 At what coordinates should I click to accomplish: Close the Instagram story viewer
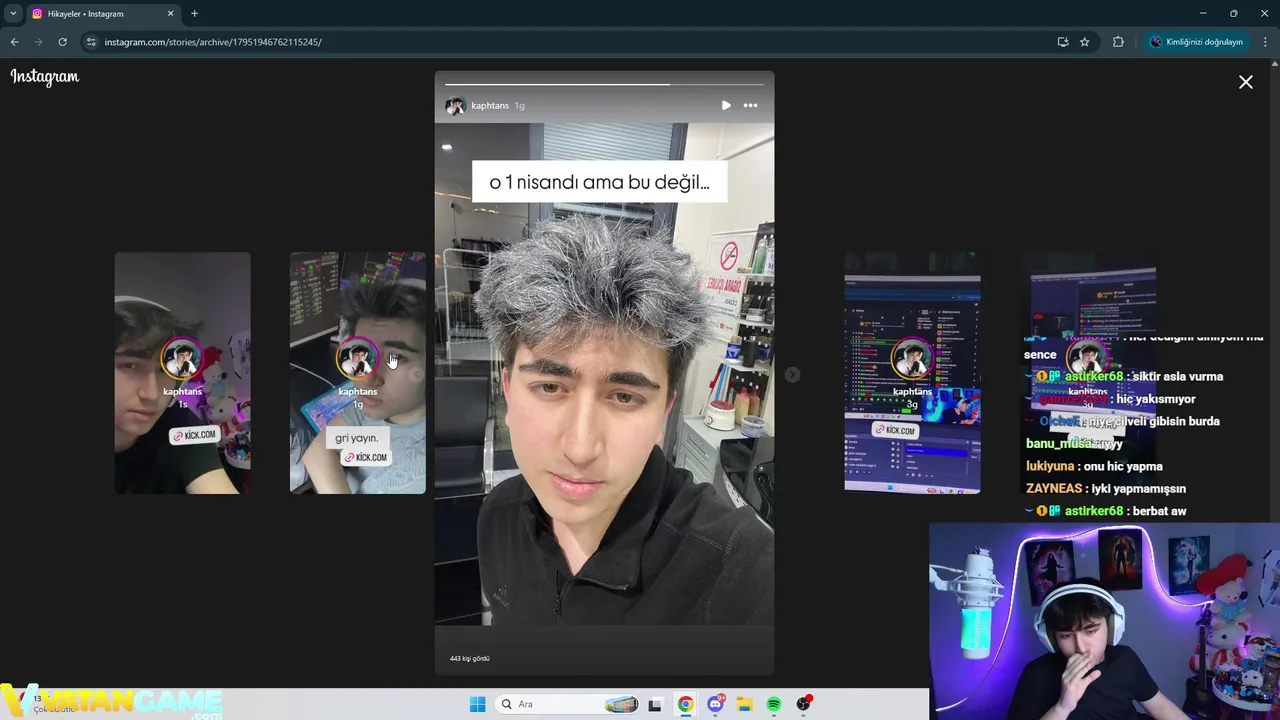(1245, 82)
